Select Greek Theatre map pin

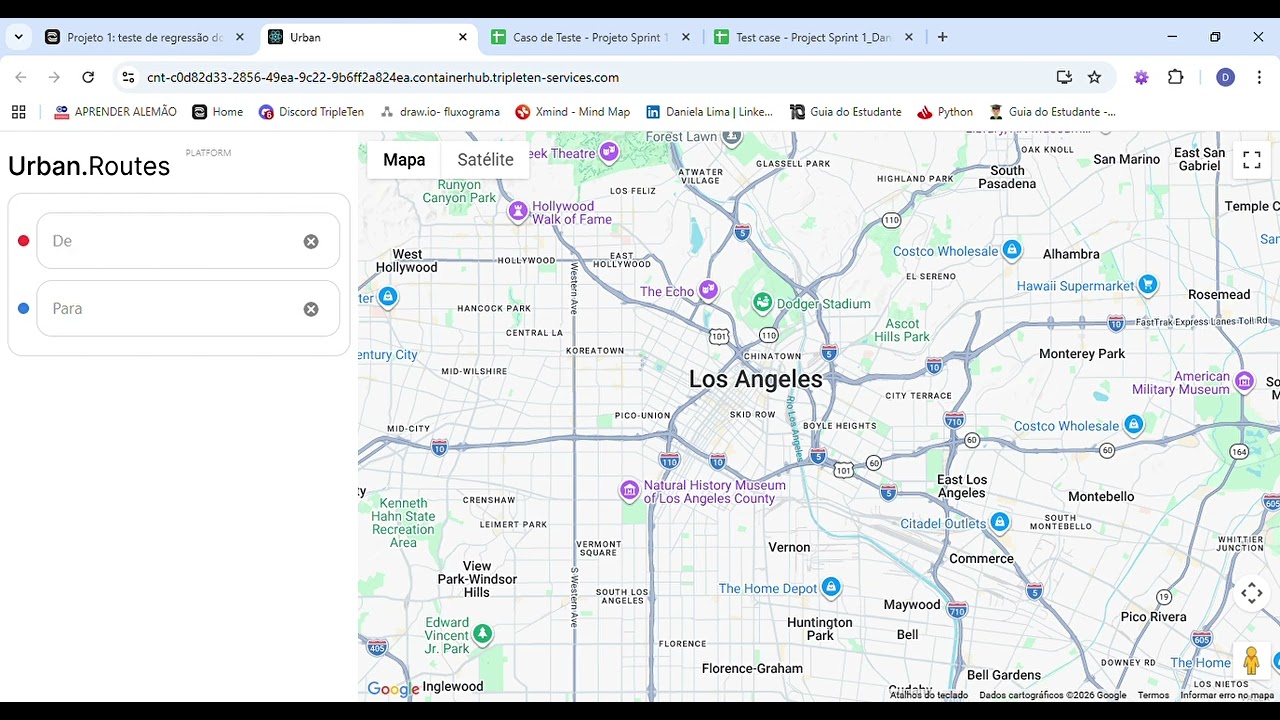(x=609, y=152)
